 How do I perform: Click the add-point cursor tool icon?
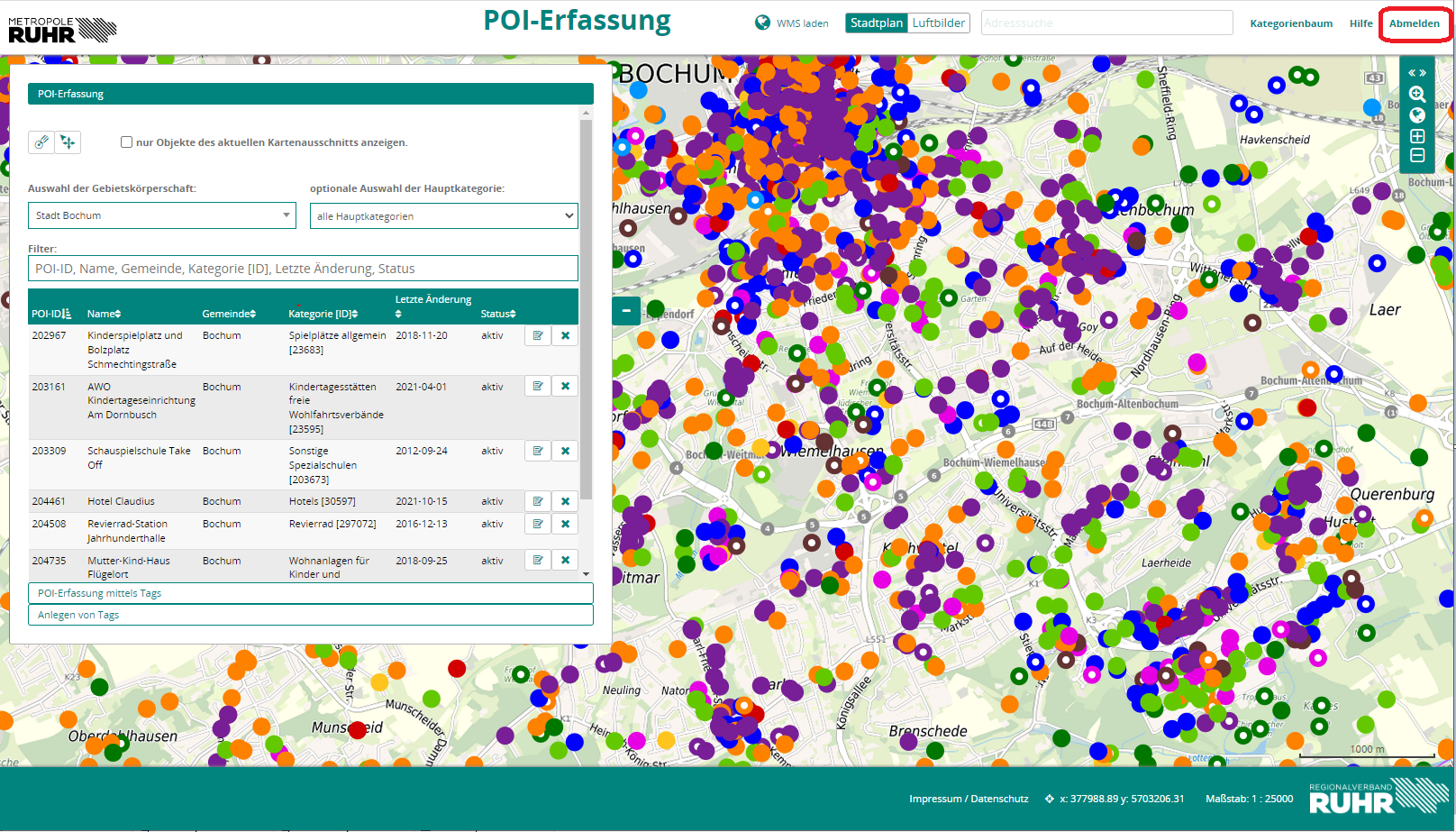pyautogui.click(x=68, y=142)
